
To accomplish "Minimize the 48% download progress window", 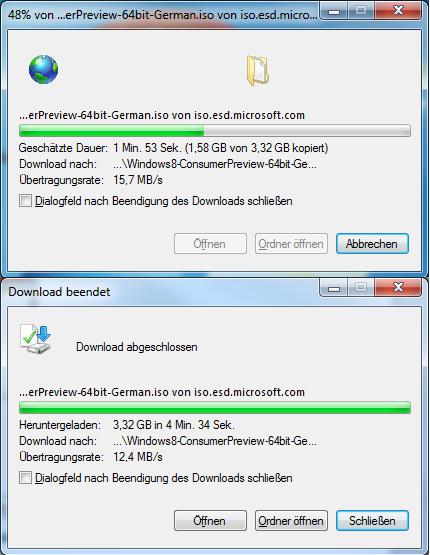I will (334, 12).
